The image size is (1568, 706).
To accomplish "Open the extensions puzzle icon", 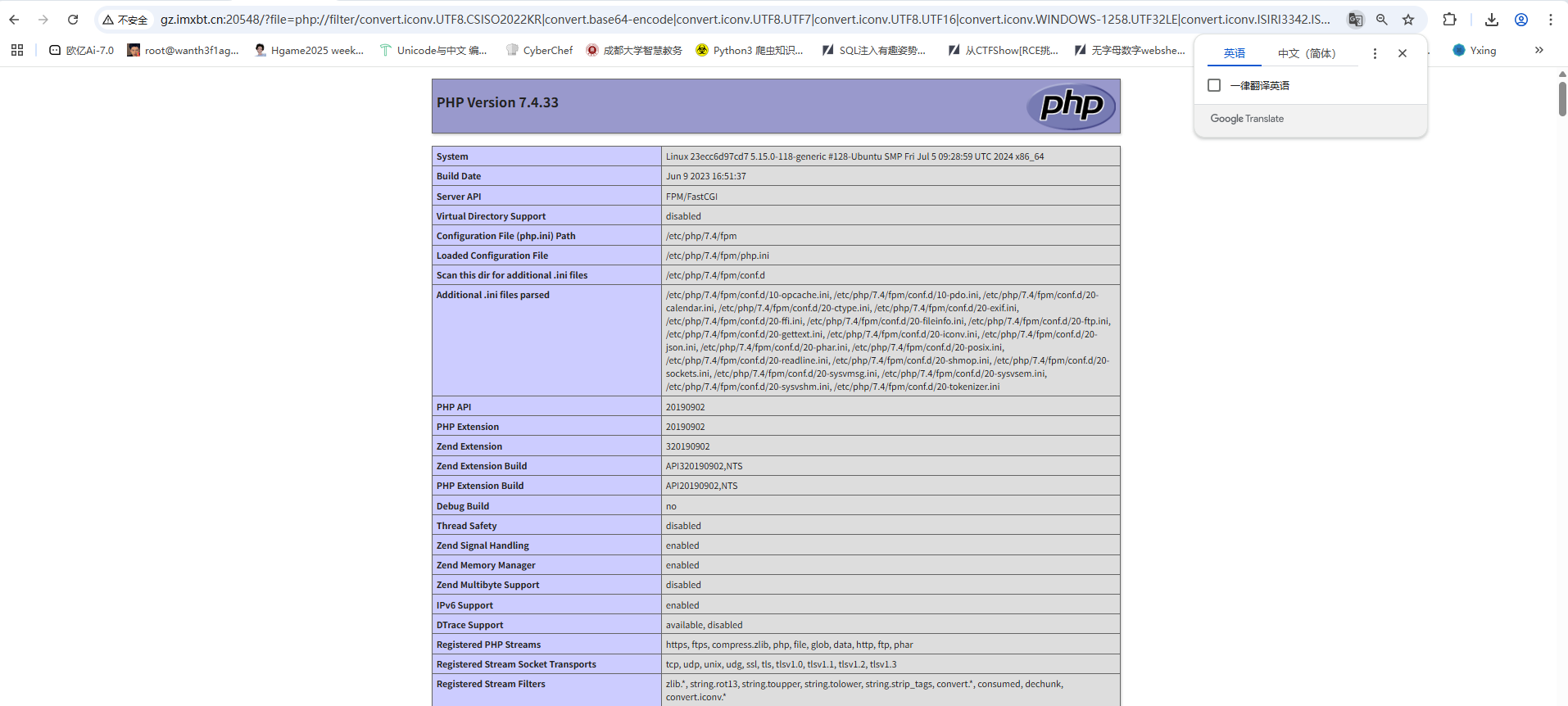I will point(1449,20).
